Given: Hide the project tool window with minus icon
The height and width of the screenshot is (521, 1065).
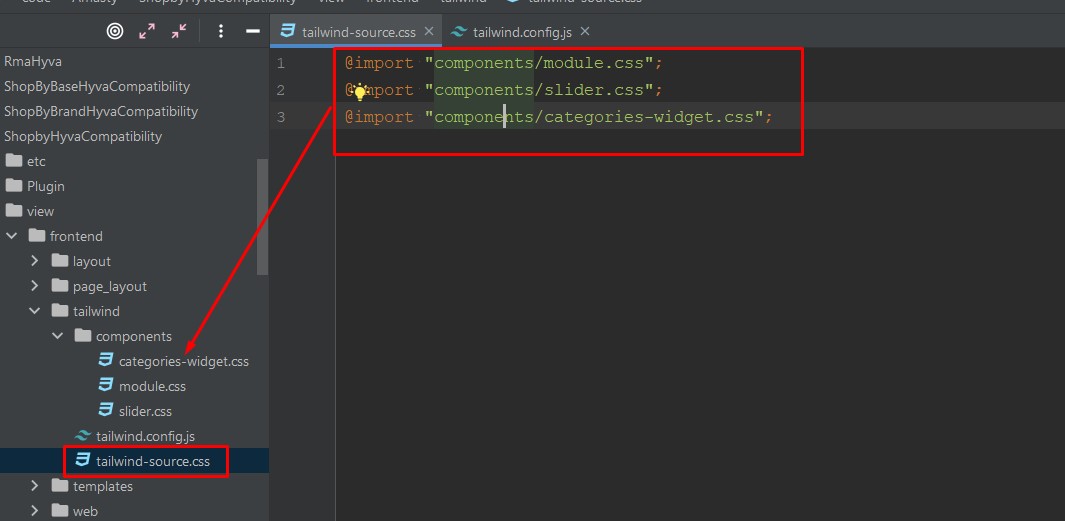Looking at the screenshot, I should click(253, 31).
